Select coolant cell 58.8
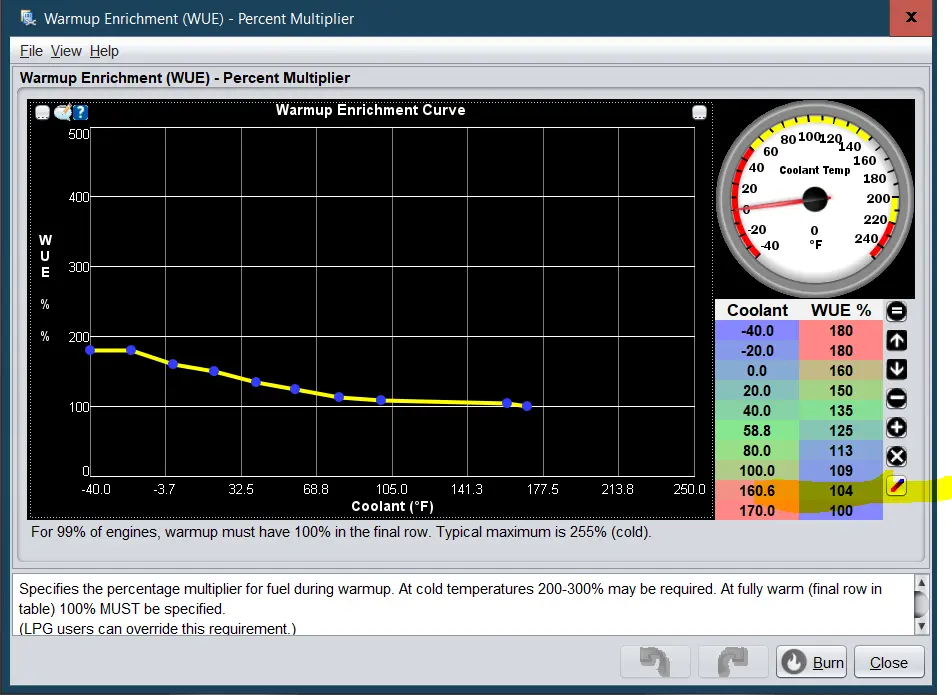 point(757,431)
